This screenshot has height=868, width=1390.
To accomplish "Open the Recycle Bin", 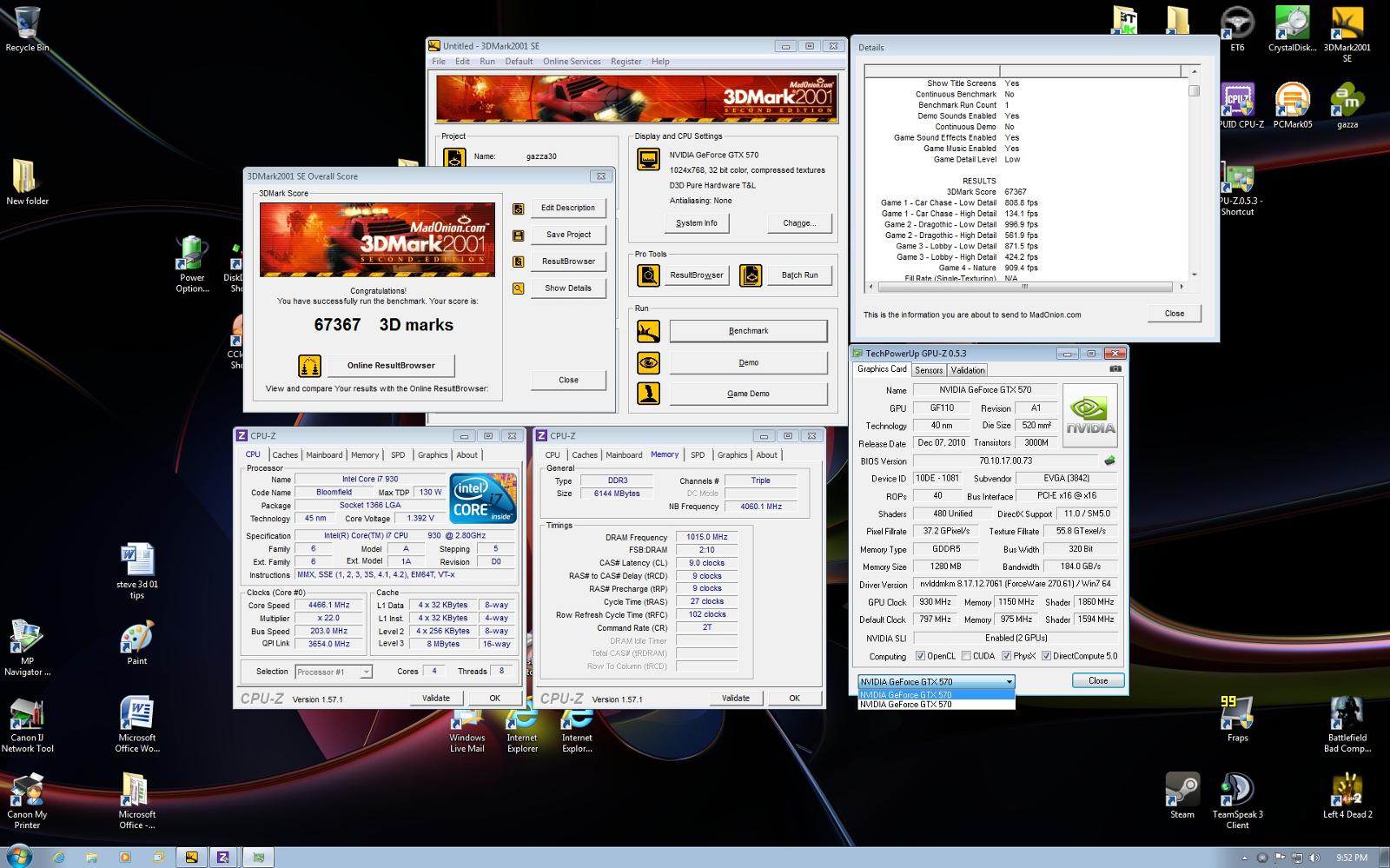I will coord(27,29).
